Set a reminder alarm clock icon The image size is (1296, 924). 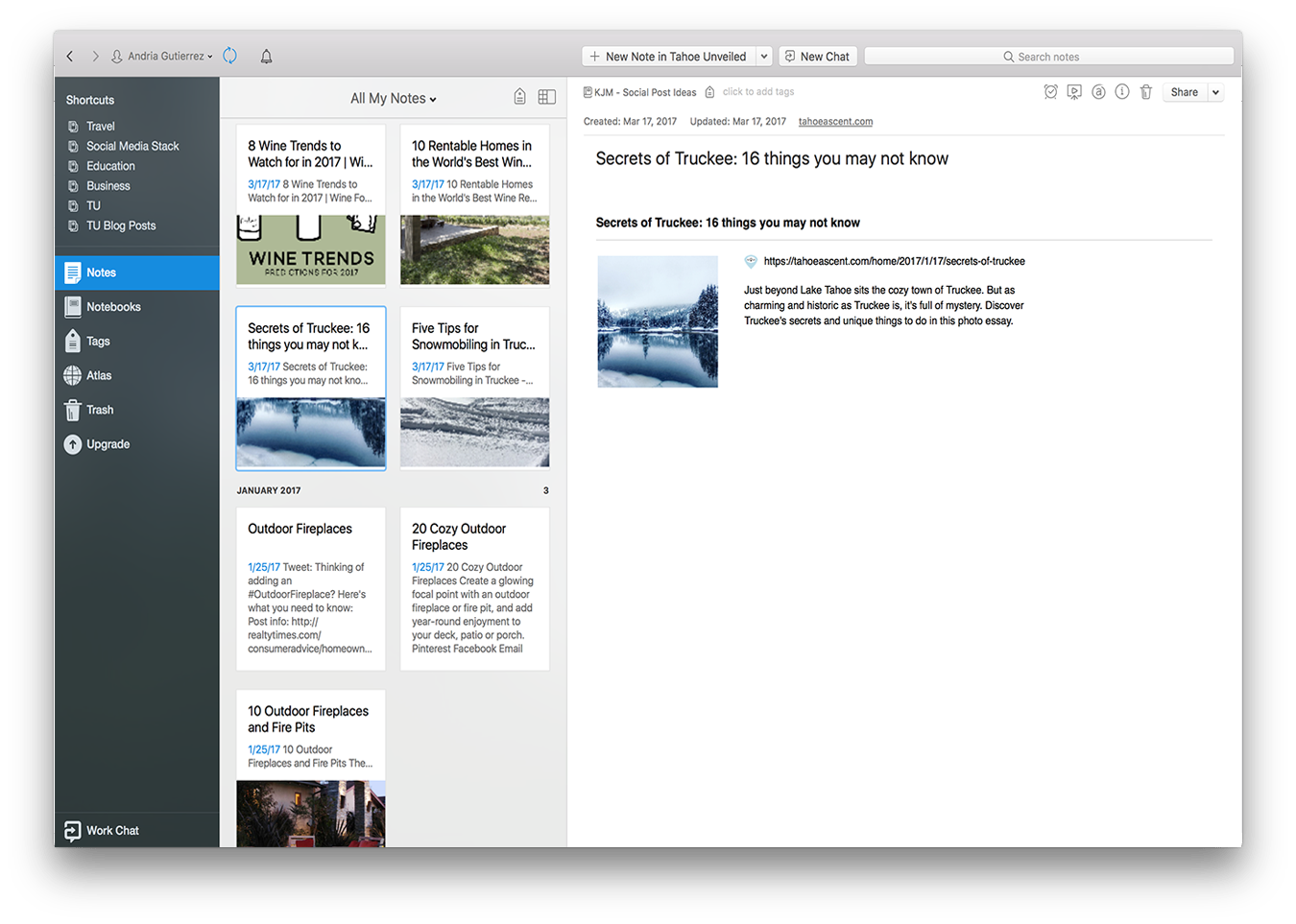1051,92
